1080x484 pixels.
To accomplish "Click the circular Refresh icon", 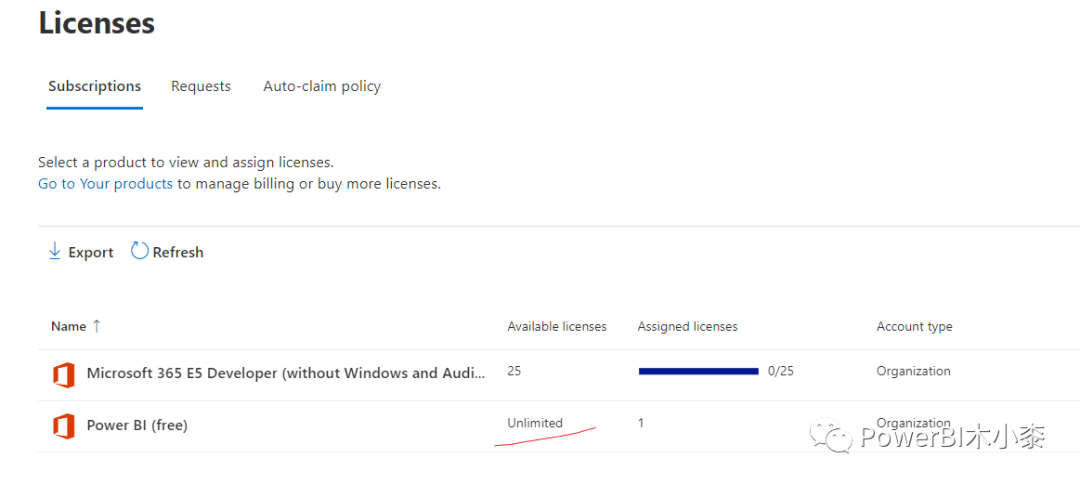I will [x=139, y=252].
